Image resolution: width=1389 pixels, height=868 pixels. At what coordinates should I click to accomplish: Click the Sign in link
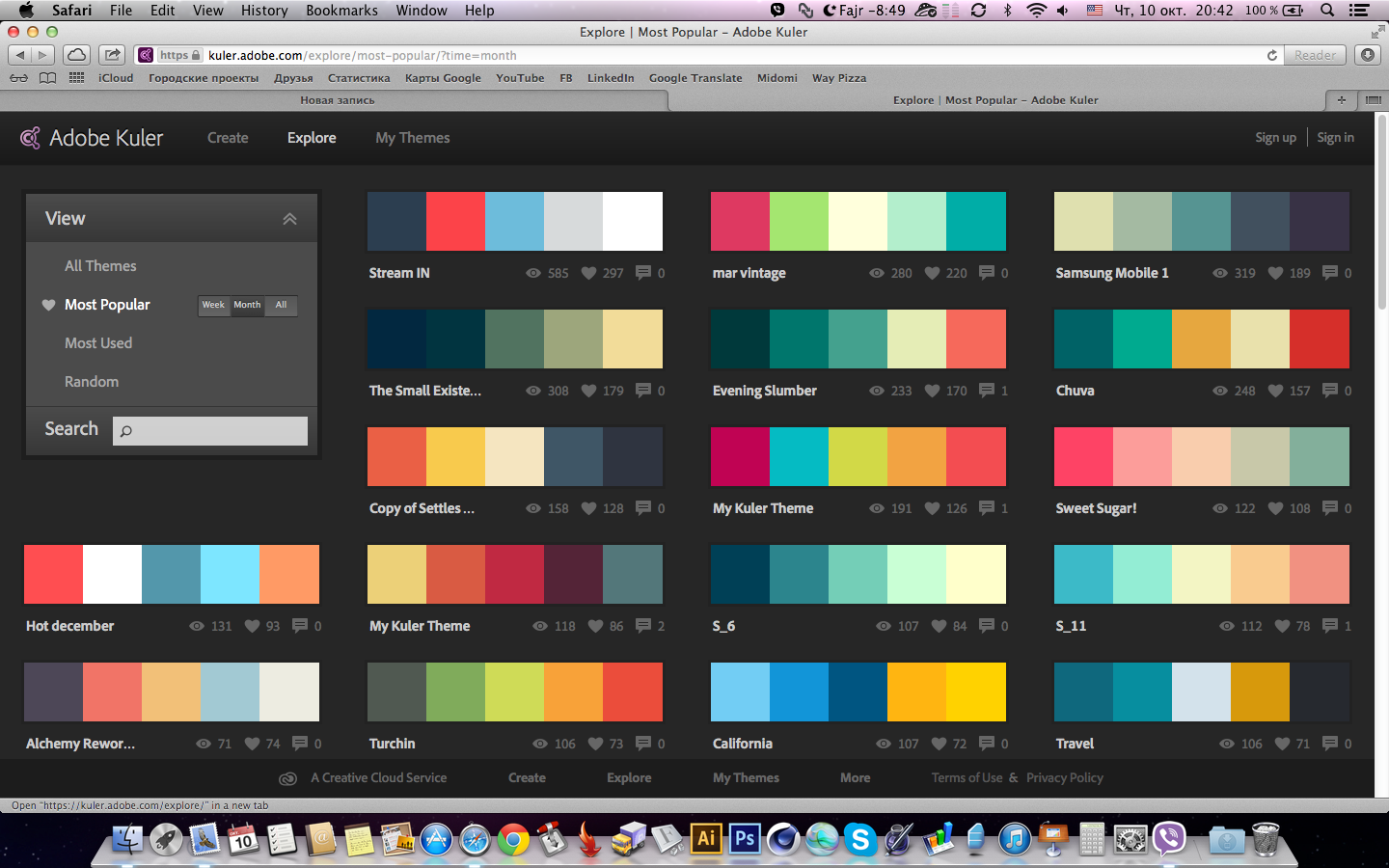(x=1335, y=138)
